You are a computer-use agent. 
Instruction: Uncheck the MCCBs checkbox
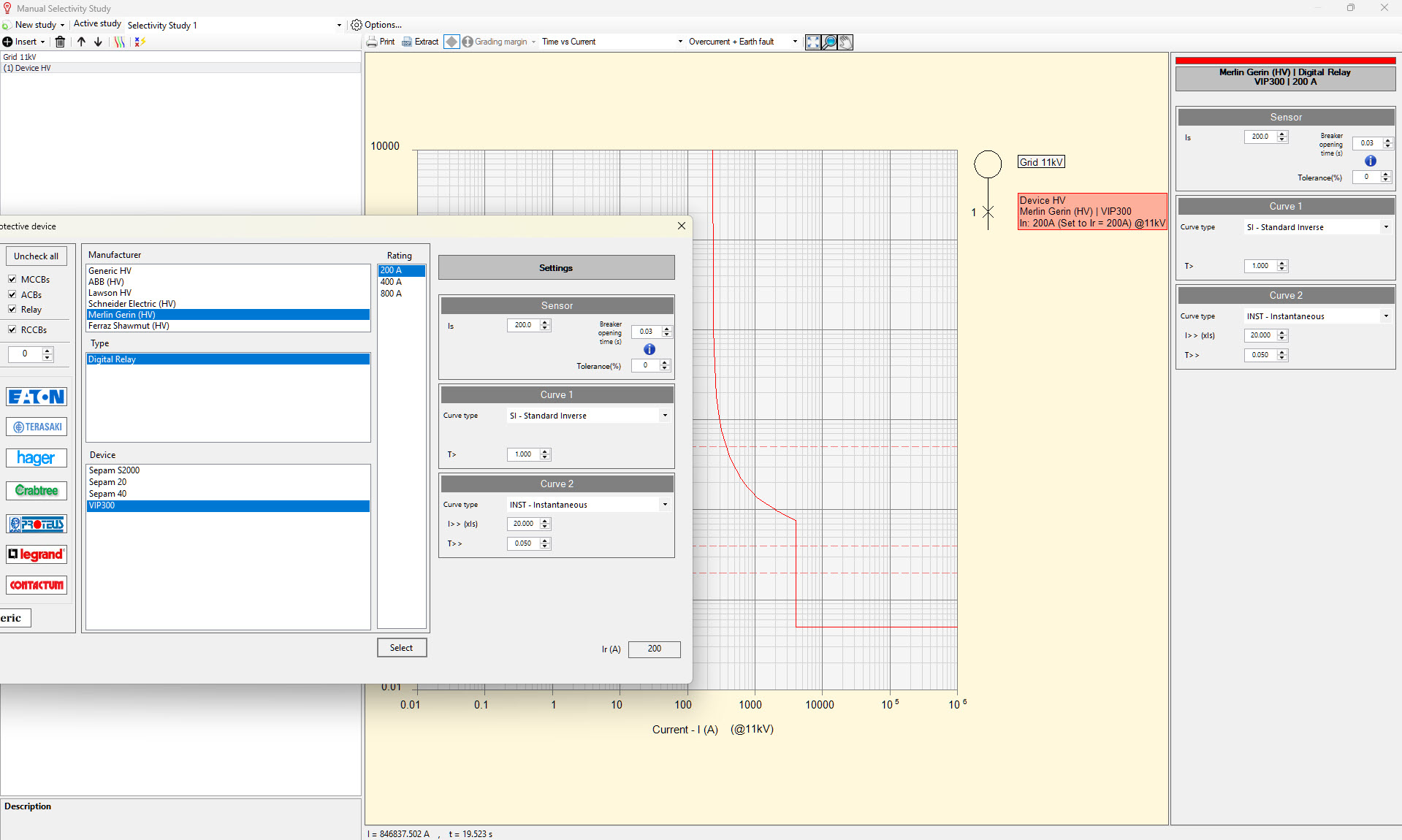[x=12, y=279]
